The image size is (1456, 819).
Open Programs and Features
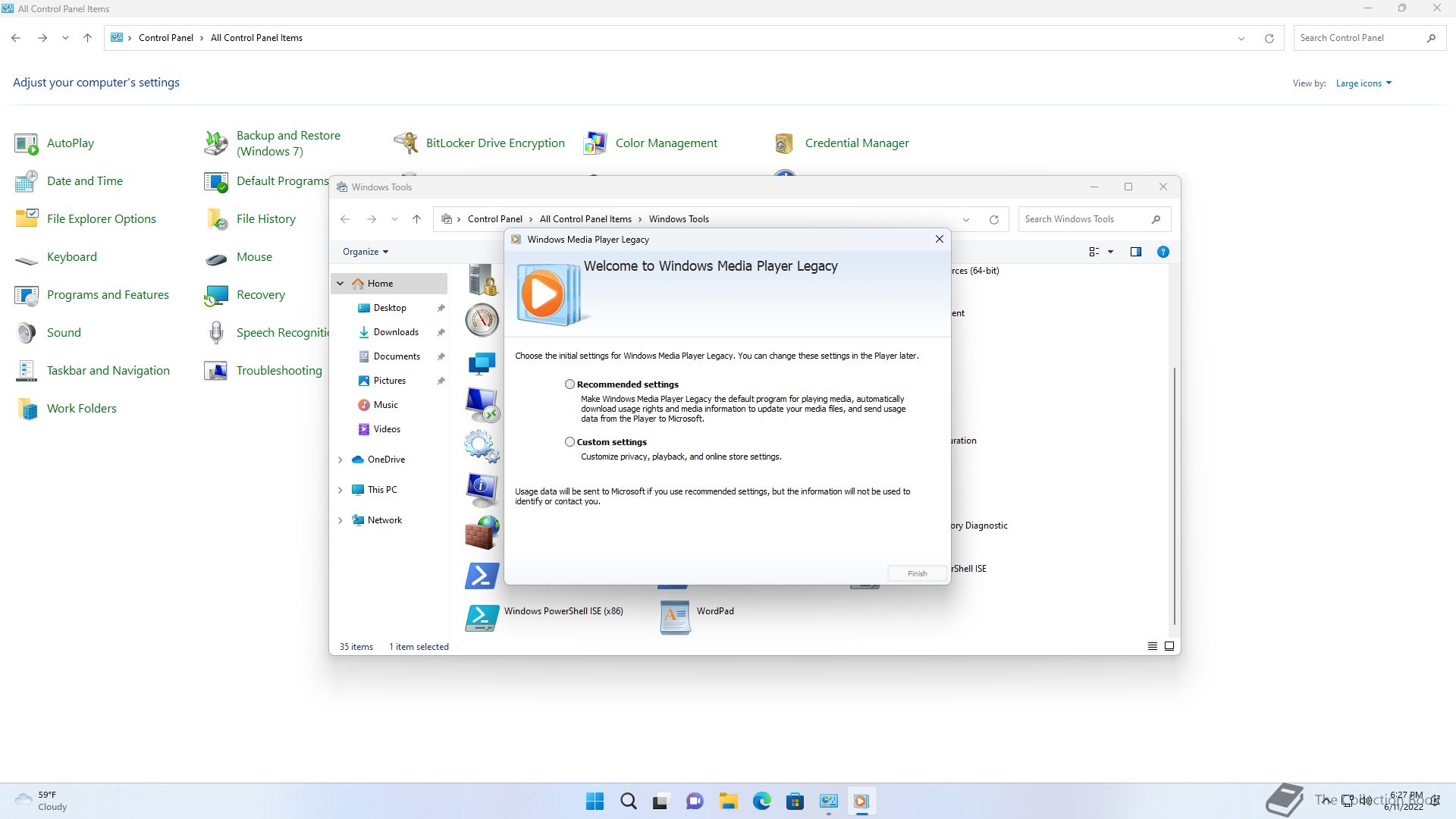pyautogui.click(x=92, y=294)
